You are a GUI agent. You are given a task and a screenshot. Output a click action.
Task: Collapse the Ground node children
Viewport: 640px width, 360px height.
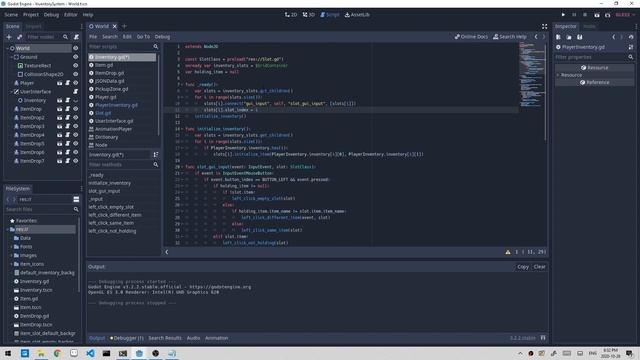pyautogui.click(x=11, y=57)
